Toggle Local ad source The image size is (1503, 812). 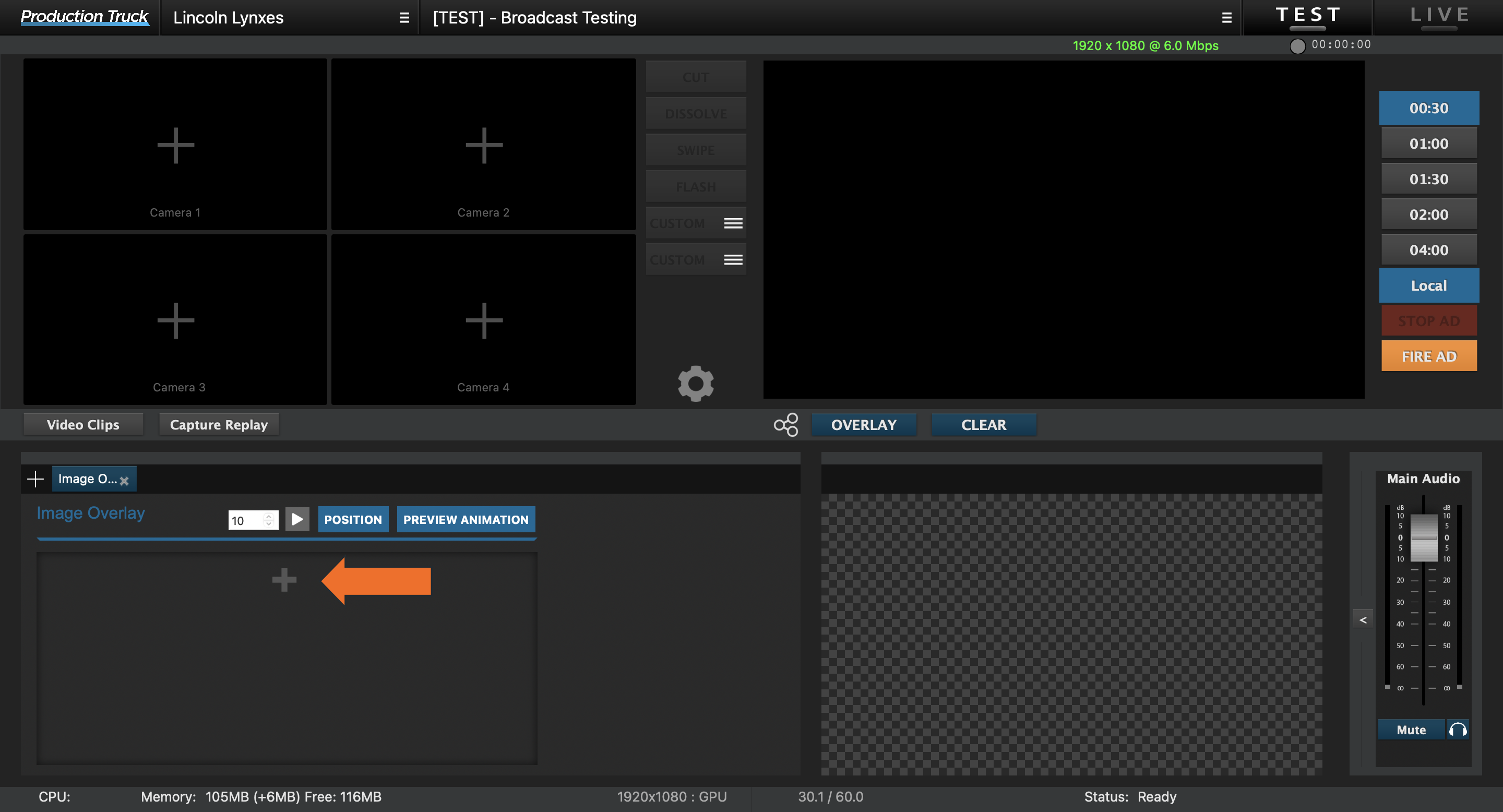click(x=1428, y=285)
